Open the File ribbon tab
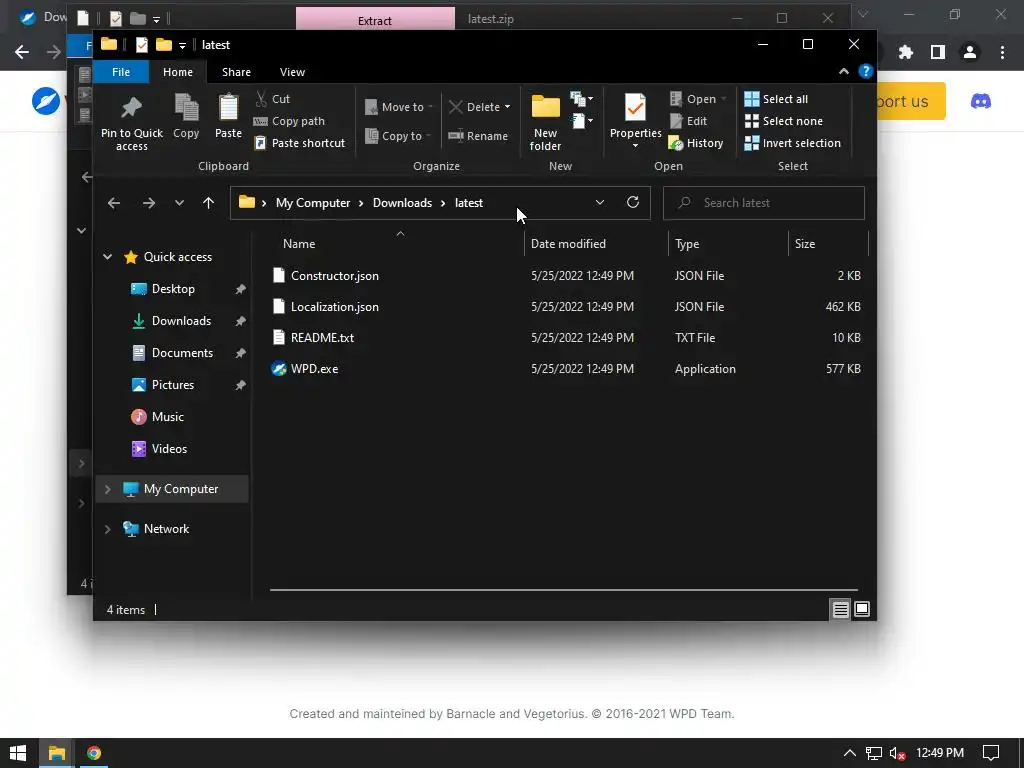 pyautogui.click(x=121, y=72)
